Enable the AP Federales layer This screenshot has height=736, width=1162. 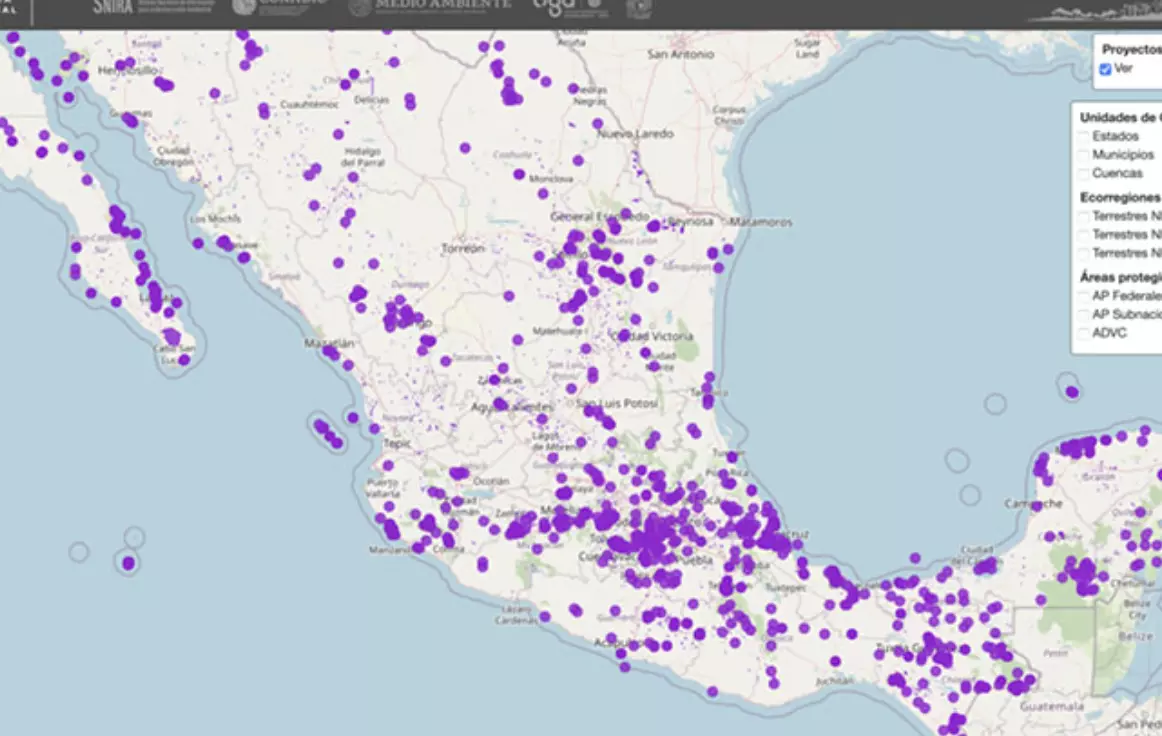point(1083,296)
